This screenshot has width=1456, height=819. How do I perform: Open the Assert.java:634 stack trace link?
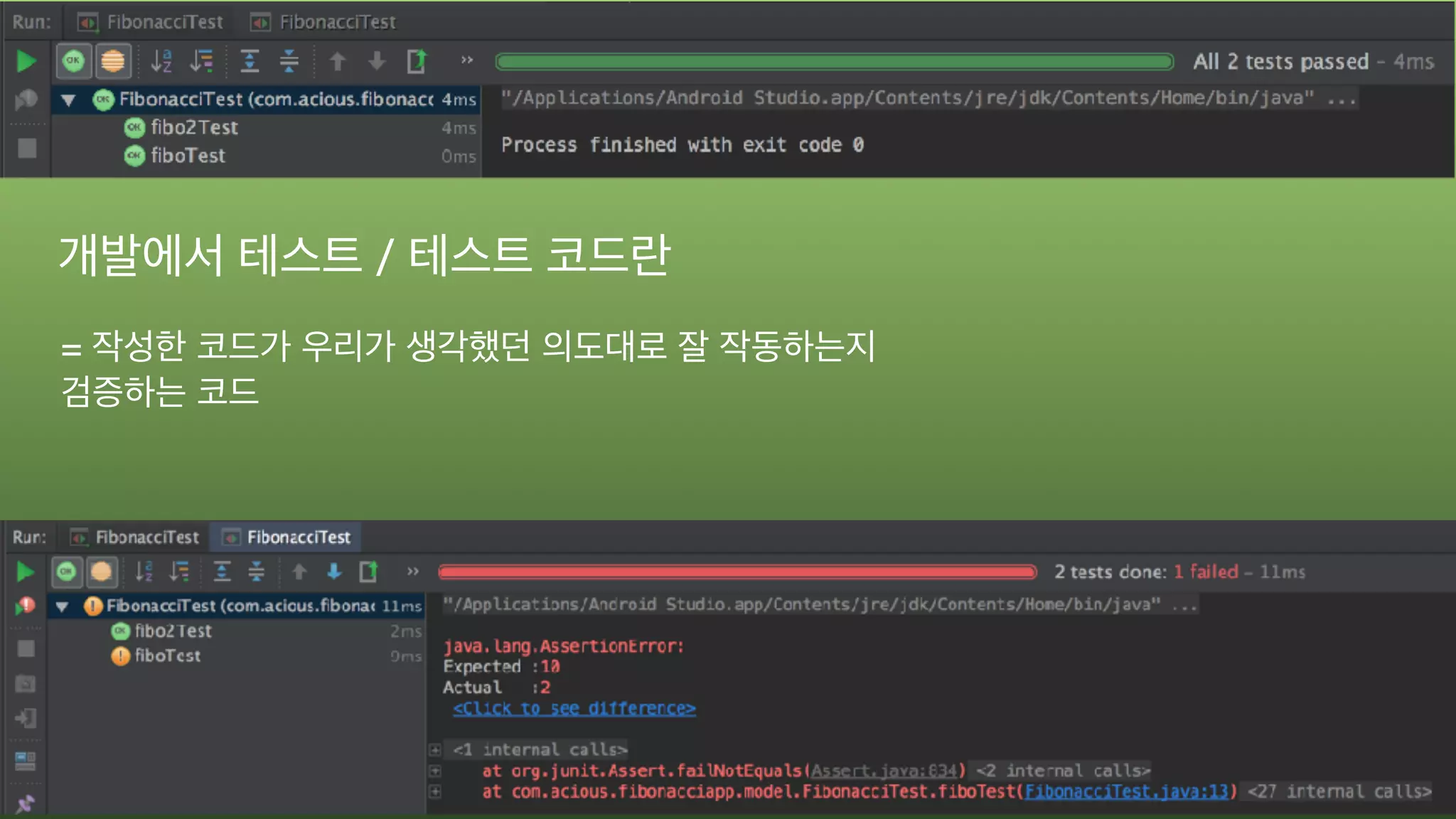(x=885, y=771)
